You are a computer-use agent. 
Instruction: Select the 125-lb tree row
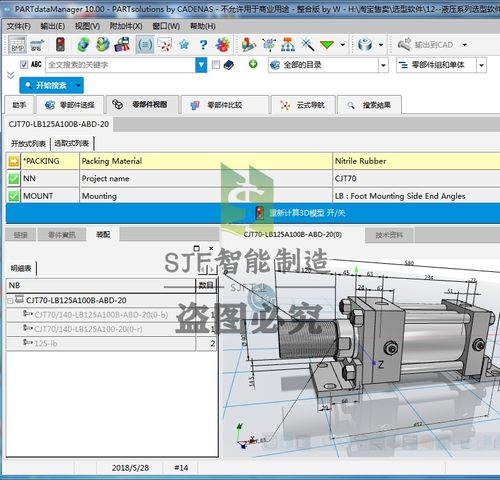[112, 343]
